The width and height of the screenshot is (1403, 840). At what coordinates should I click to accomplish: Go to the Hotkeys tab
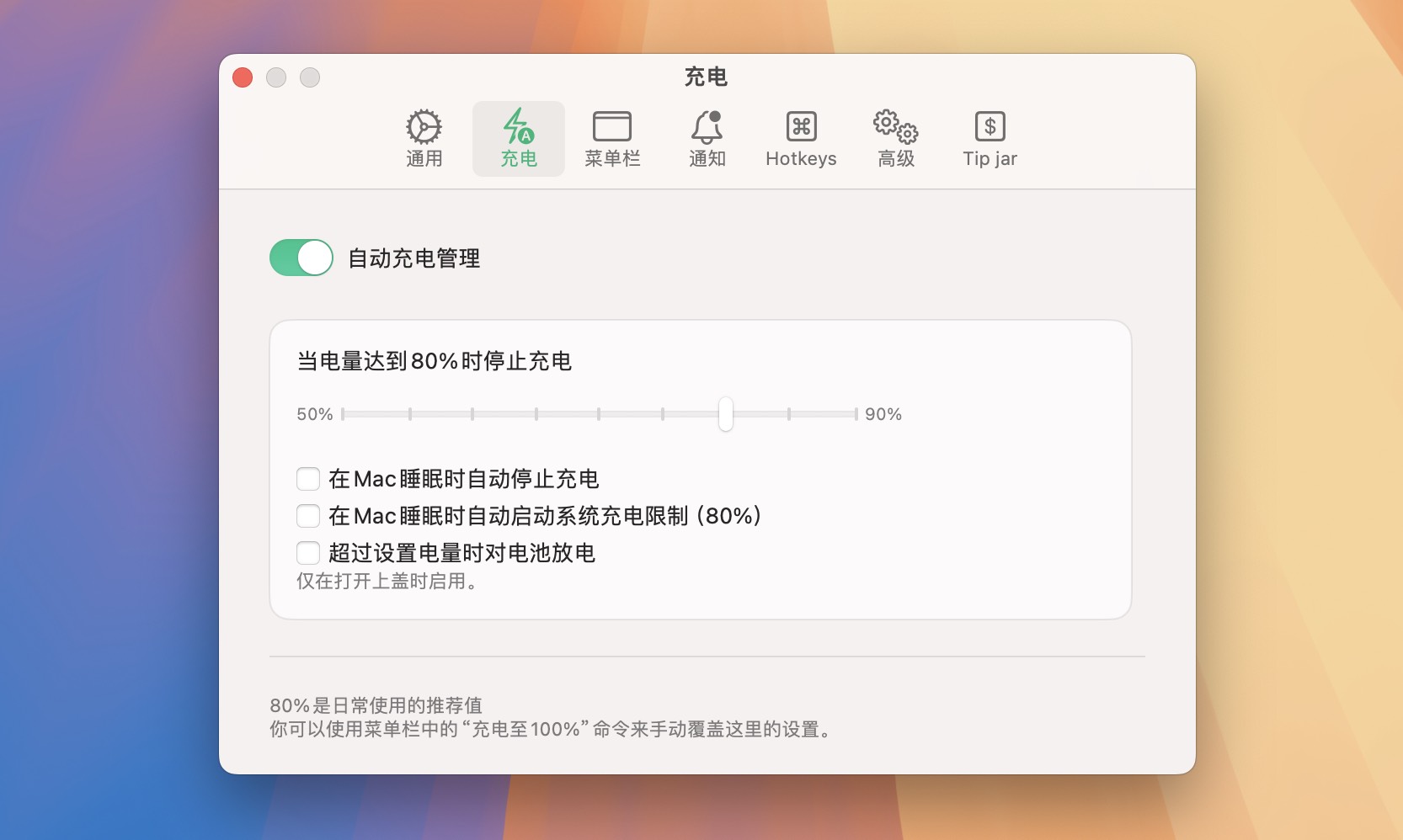(x=801, y=139)
